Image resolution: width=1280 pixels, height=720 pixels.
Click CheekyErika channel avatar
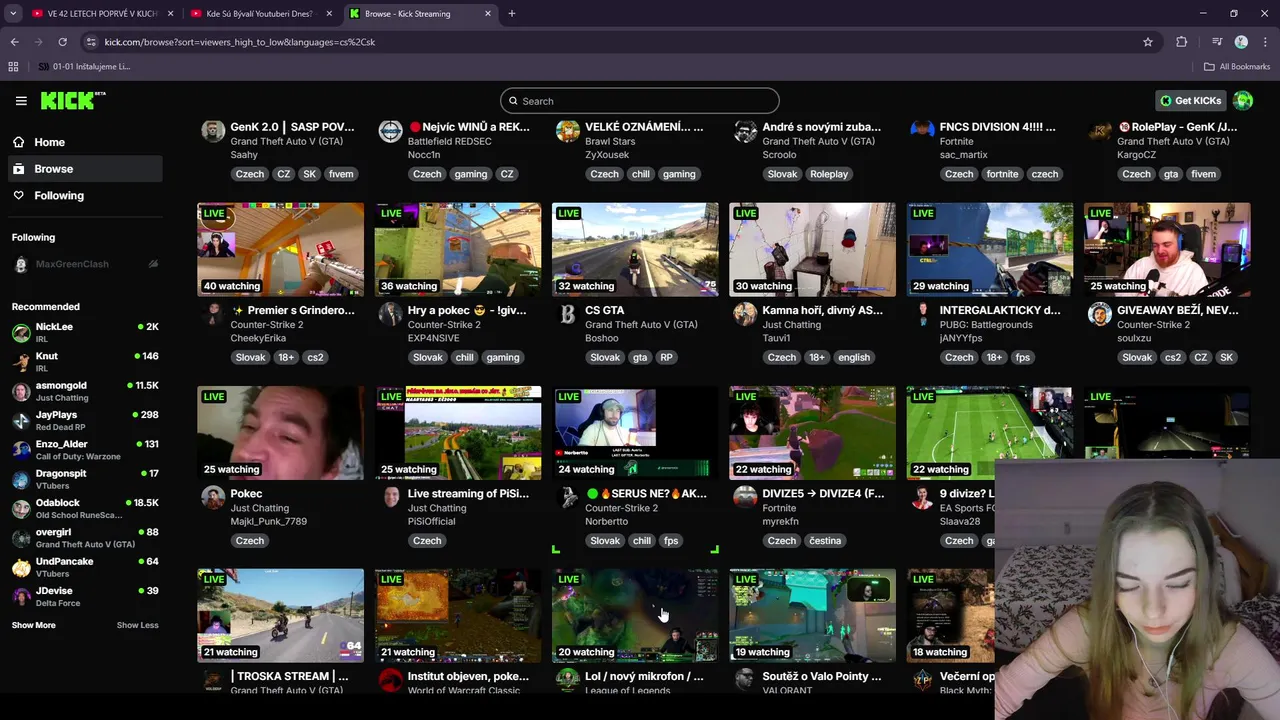click(213, 314)
